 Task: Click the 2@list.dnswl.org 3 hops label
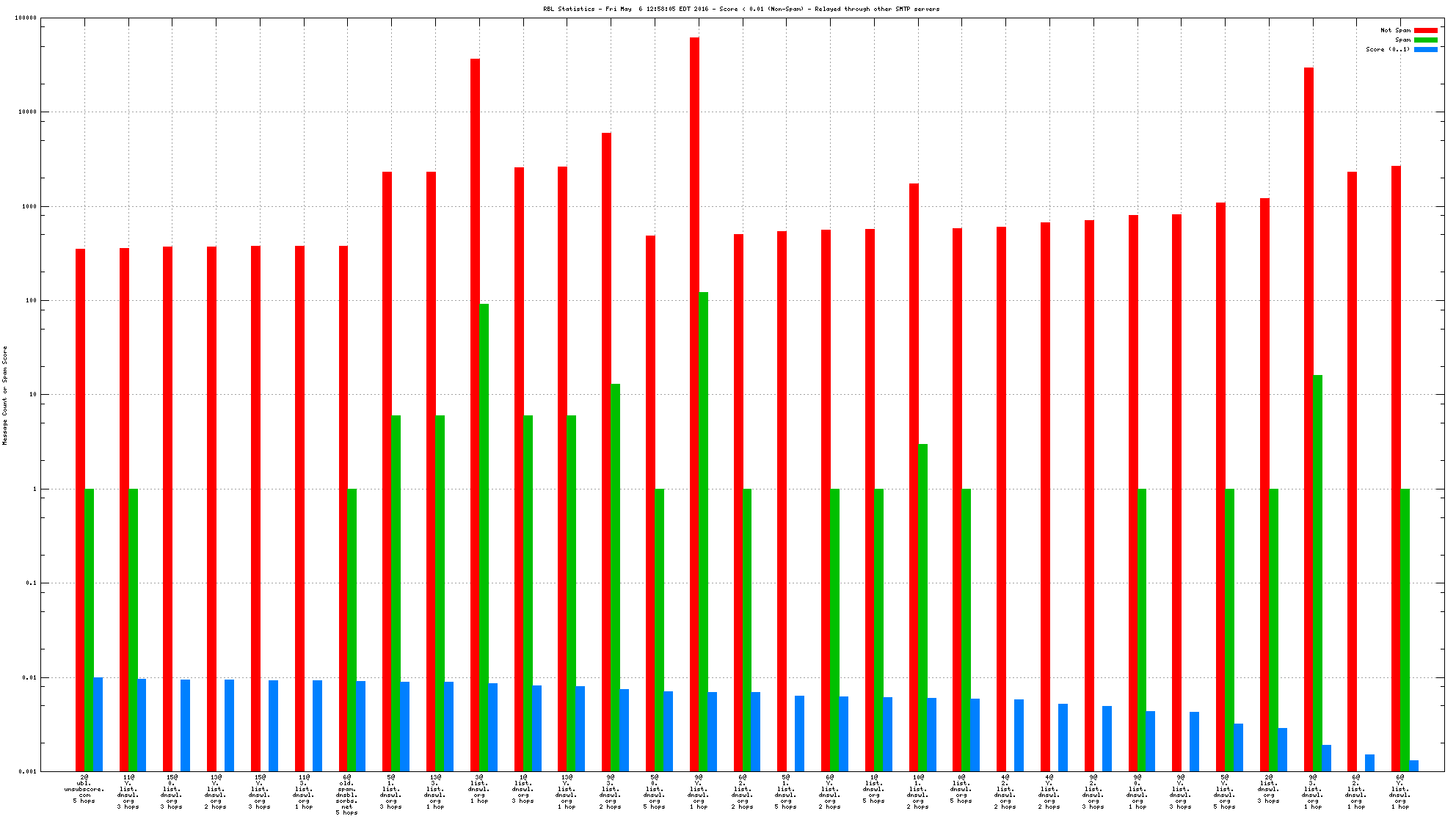coord(1268,788)
